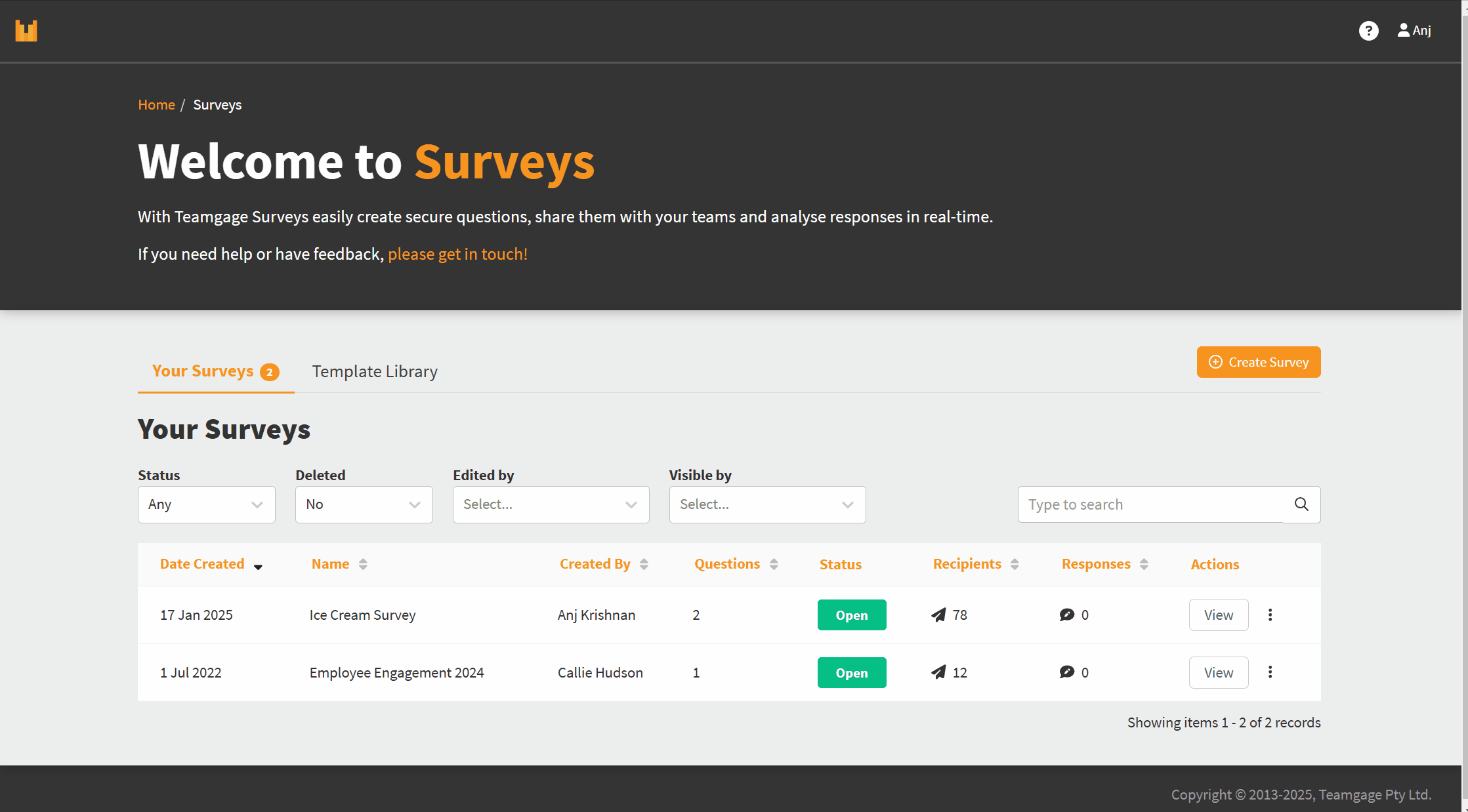Select the Your Surveys tab
1468x812 pixels.
pyautogui.click(x=216, y=371)
